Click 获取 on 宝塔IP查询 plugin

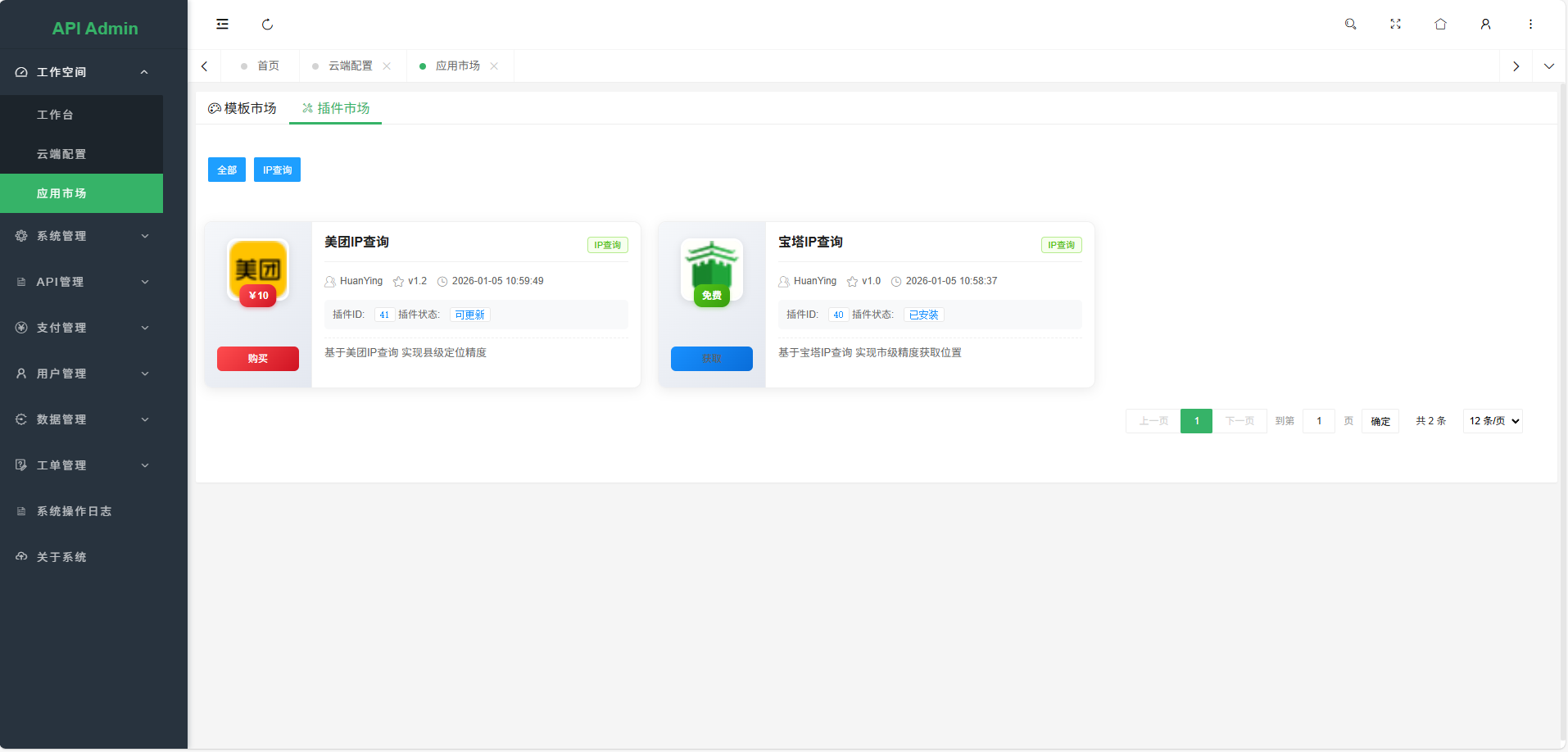(x=711, y=358)
